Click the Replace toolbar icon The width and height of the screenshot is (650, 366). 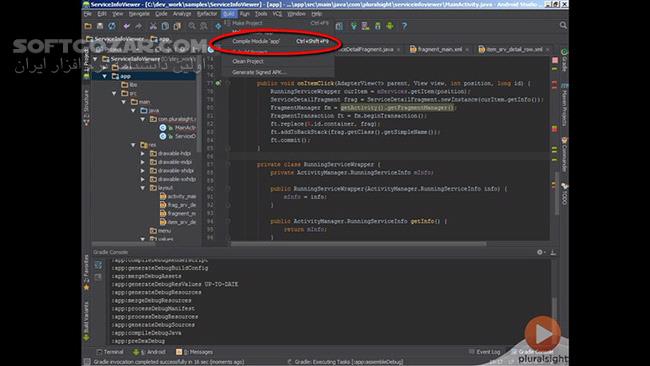point(204,26)
